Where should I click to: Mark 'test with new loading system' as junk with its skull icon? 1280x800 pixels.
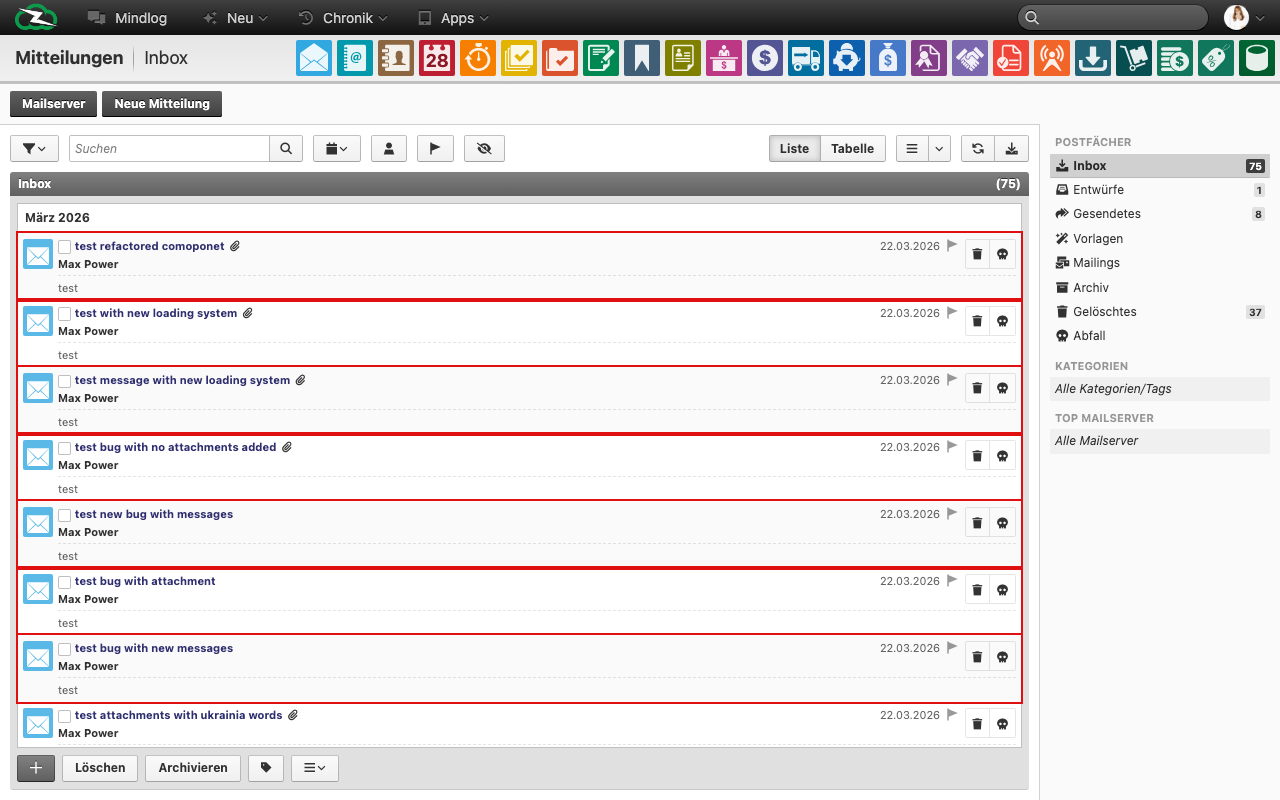[1003, 321]
